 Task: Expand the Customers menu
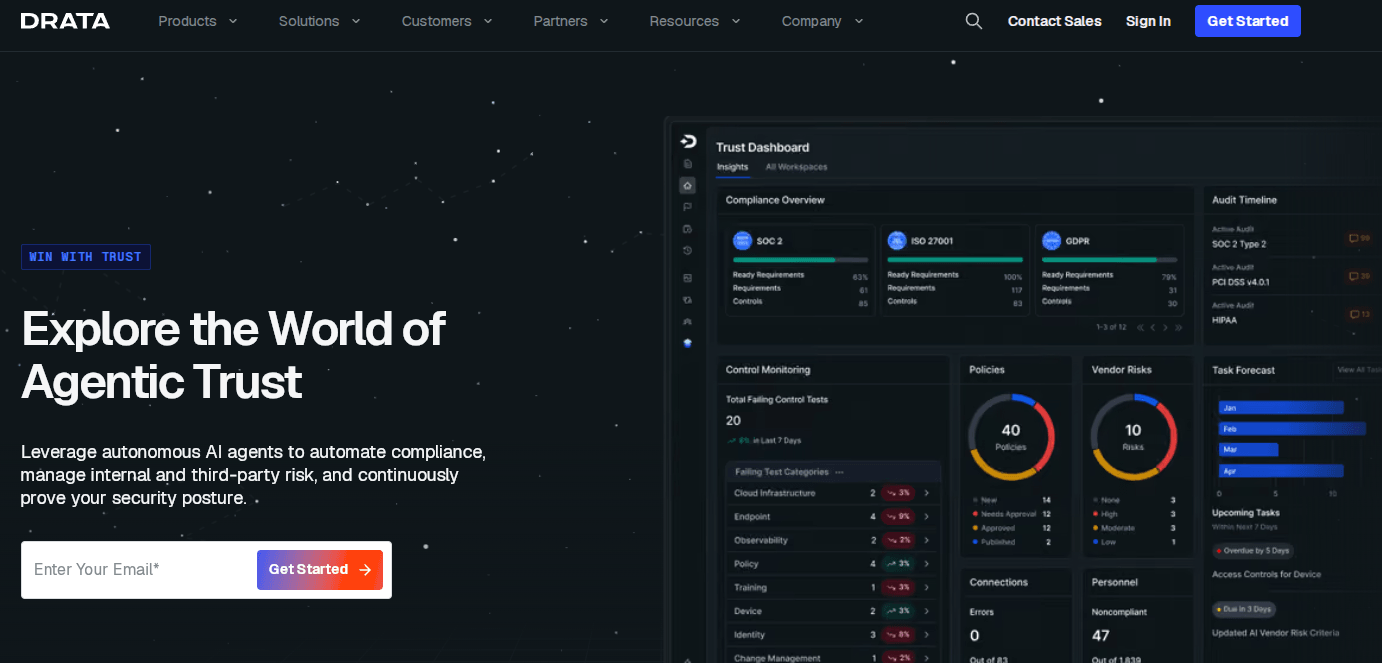(447, 21)
